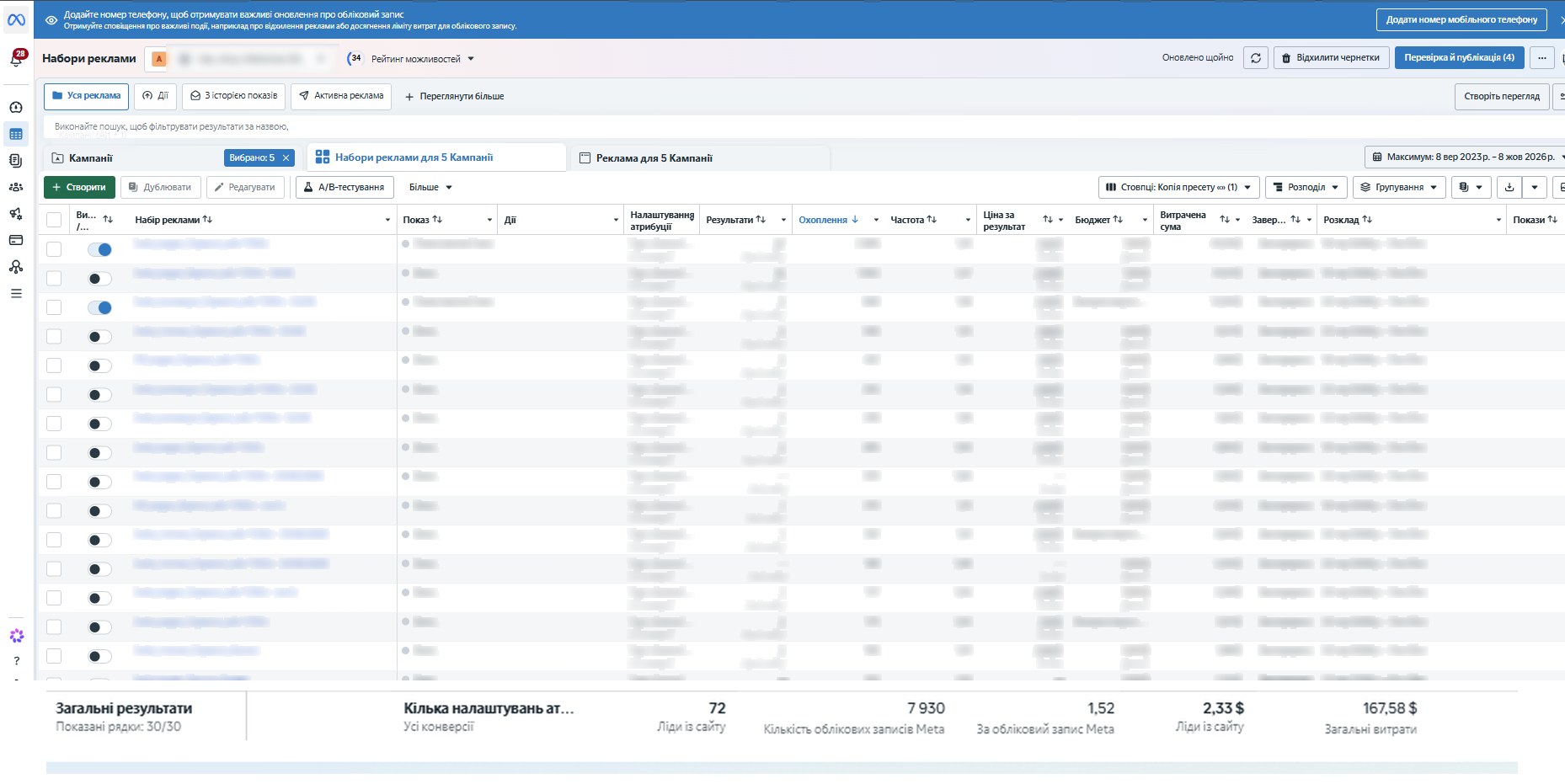The width and height of the screenshot is (1565, 784).
Task: Open megaphone advertising settings icon in sidebar
Action: click(16, 214)
